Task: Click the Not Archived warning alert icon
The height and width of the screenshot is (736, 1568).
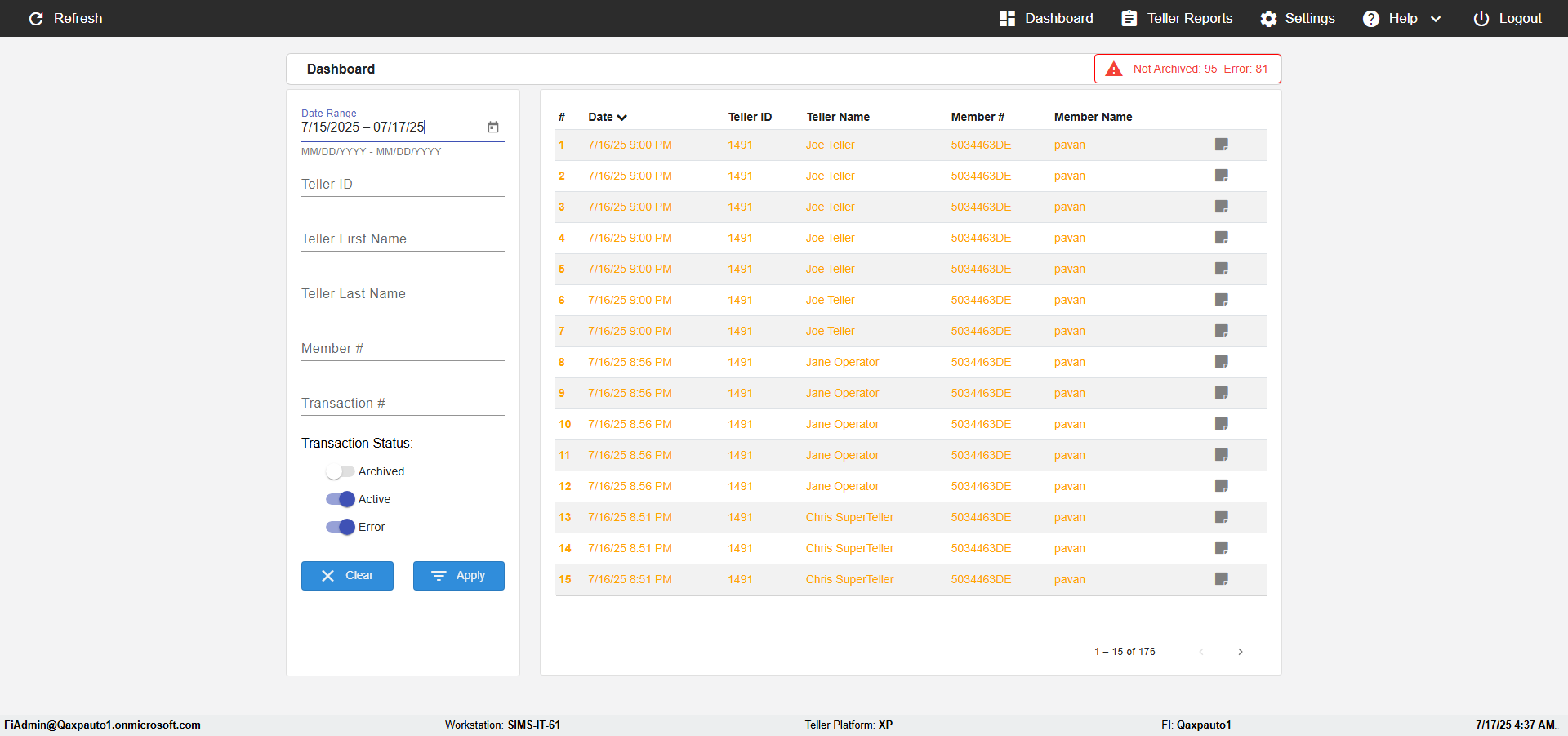Action: [x=1114, y=69]
